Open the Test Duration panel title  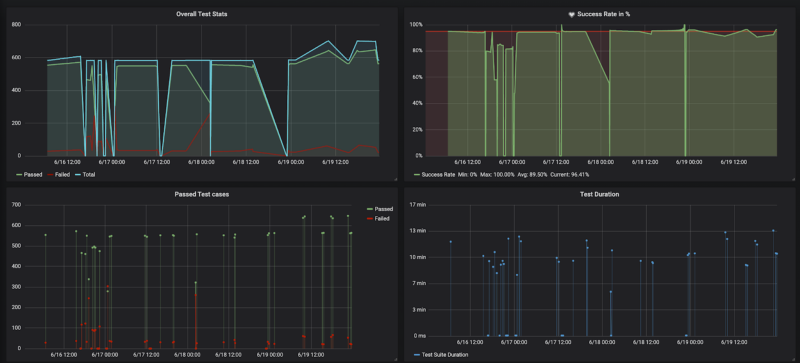(x=599, y=194)
